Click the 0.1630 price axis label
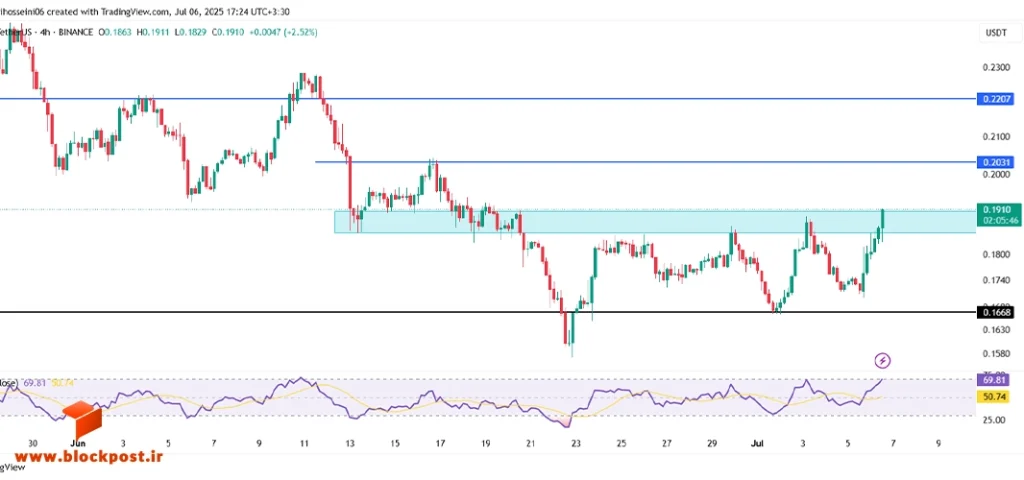 [995, 330]
